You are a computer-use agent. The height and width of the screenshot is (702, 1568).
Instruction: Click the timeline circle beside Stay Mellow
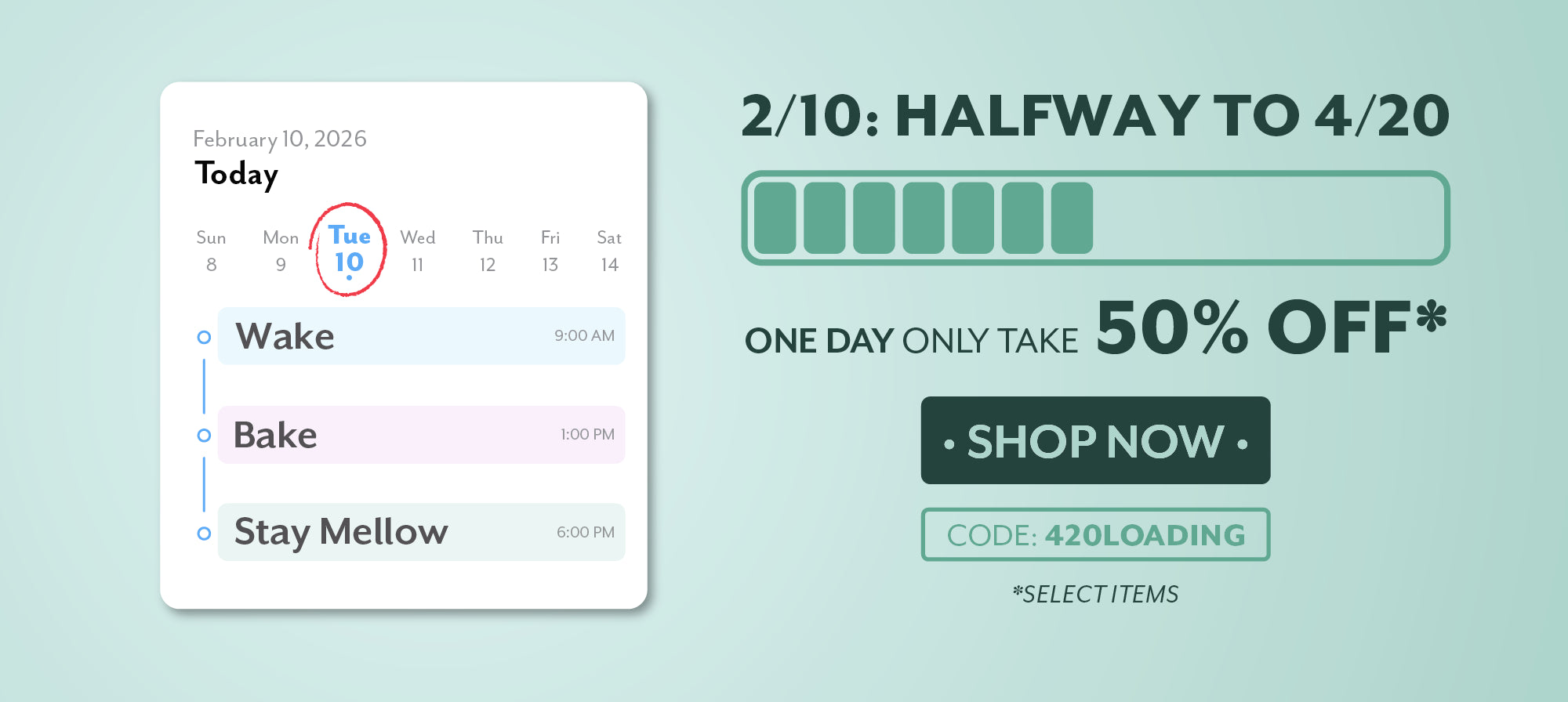tap(204, 534)
